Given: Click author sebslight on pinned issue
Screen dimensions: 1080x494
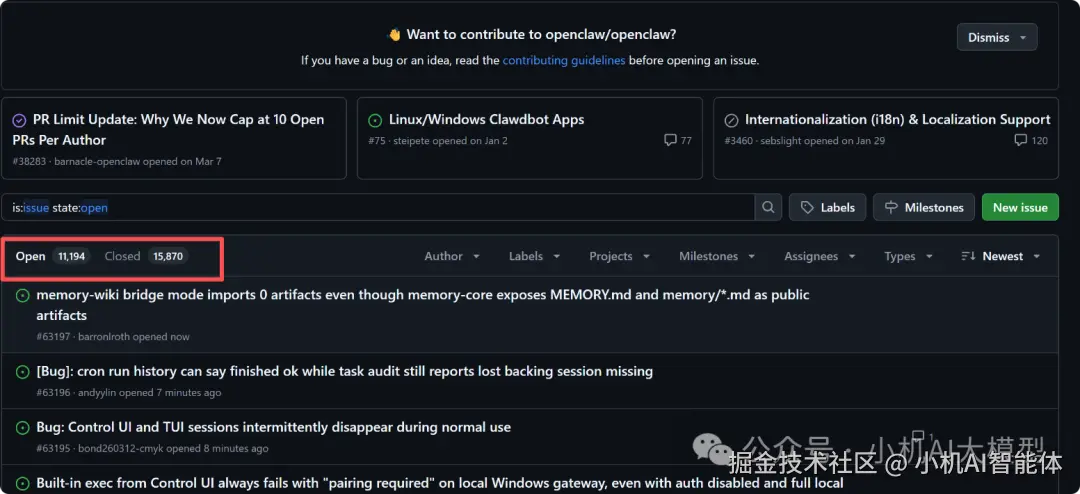Looking at the screenshot, I should [x=781, y=141].
